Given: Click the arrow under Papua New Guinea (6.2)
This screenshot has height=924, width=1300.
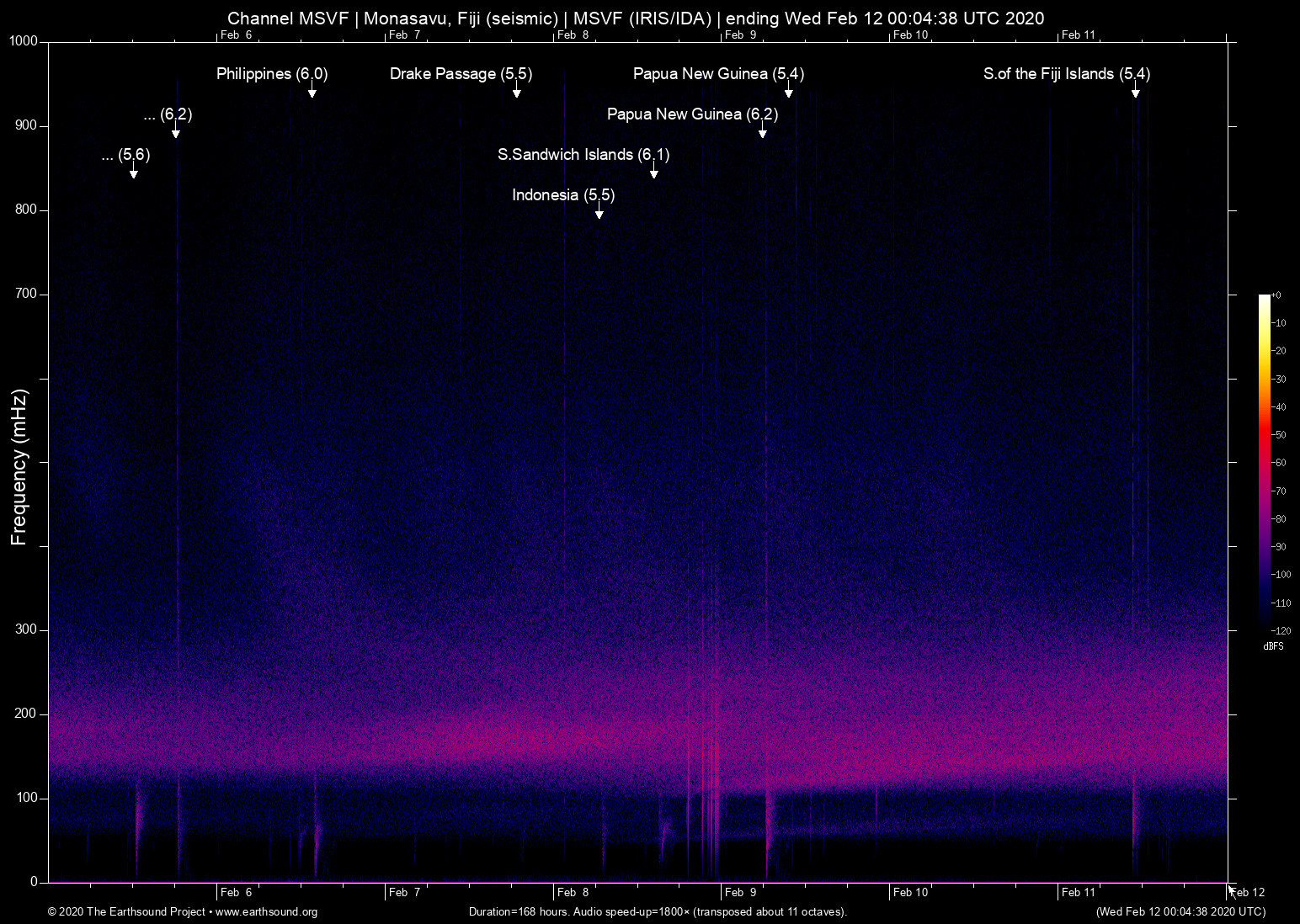Looking at the screenshot, I should (x=762, y=130).
